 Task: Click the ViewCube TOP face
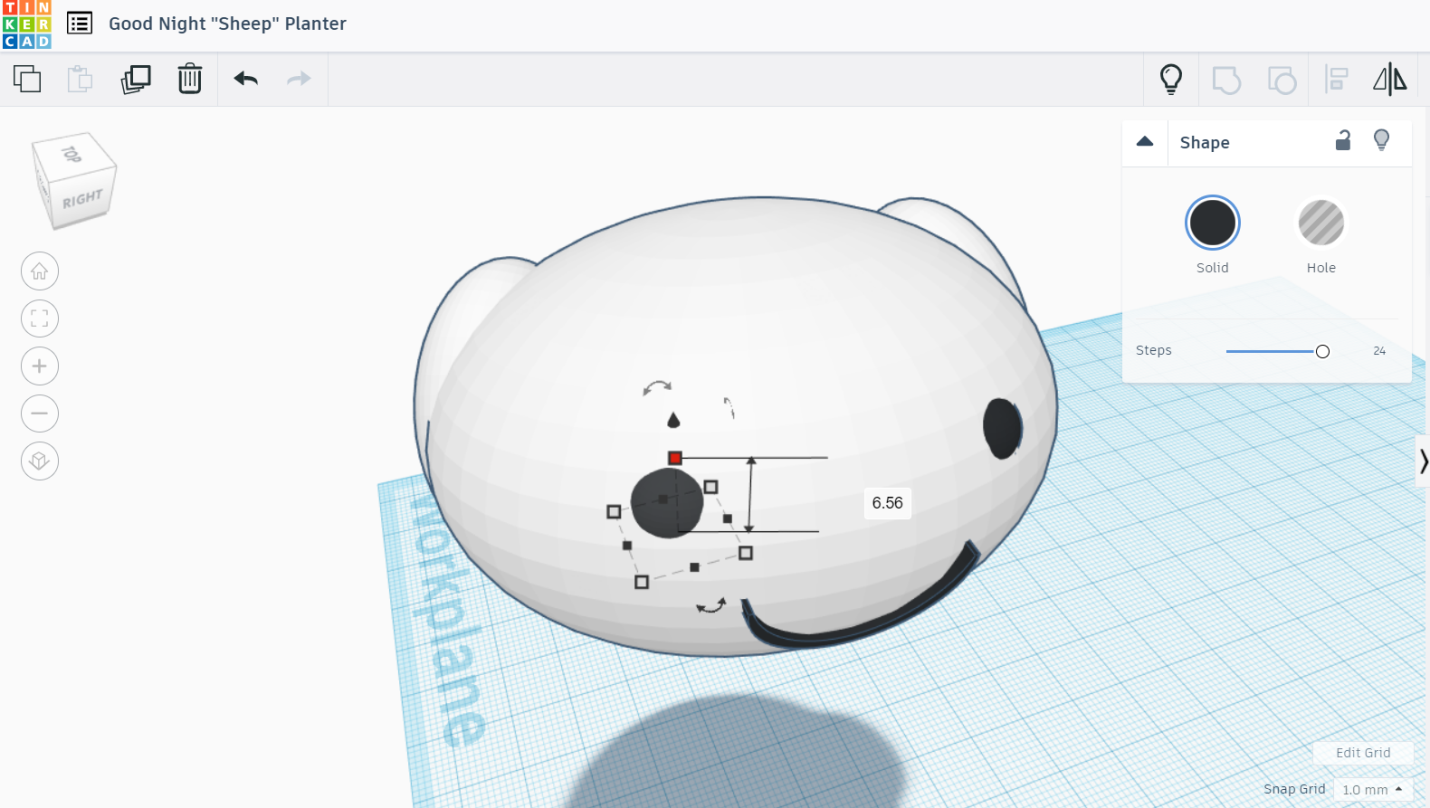tap(70, 153)
